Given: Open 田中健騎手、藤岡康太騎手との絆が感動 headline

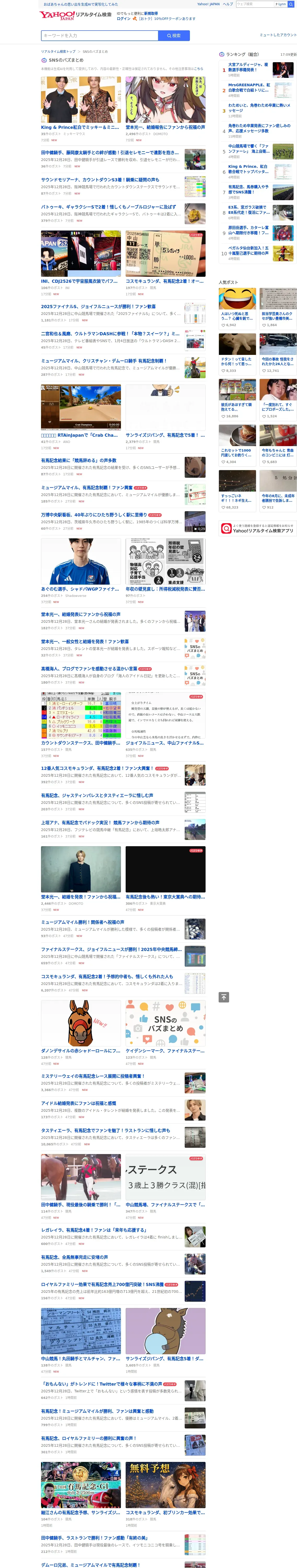Looking at the screenshot, I should pyautogui.click(x=110, y=153).
